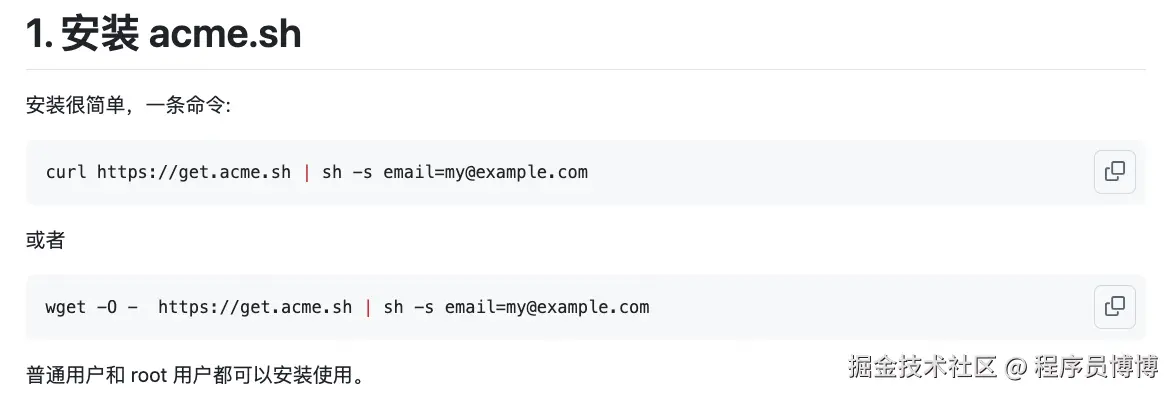The image size is (1173, 395).
Task: Copy the curl install command
Action: [1115, 172]
